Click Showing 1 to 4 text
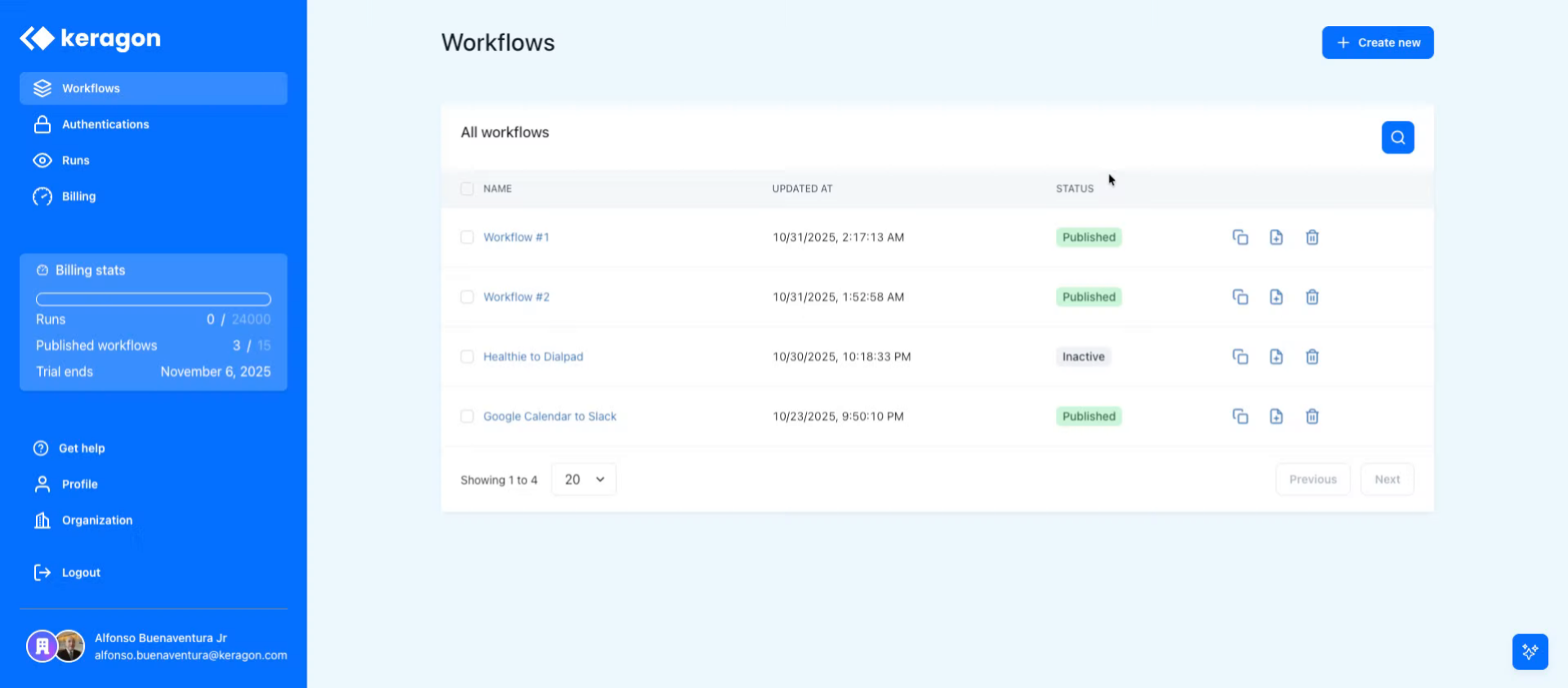This screenshot has width=1568, height=688. pos(499,480)
